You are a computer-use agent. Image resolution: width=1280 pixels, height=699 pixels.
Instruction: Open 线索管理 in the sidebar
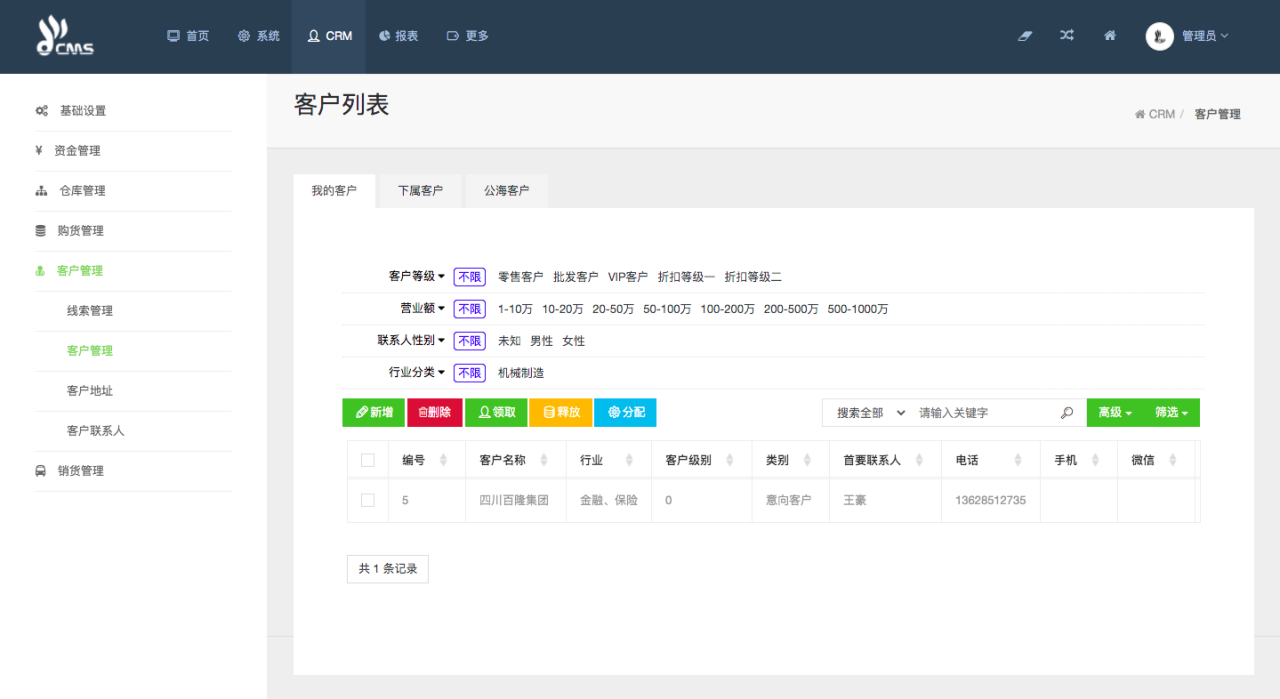(90, 311)
